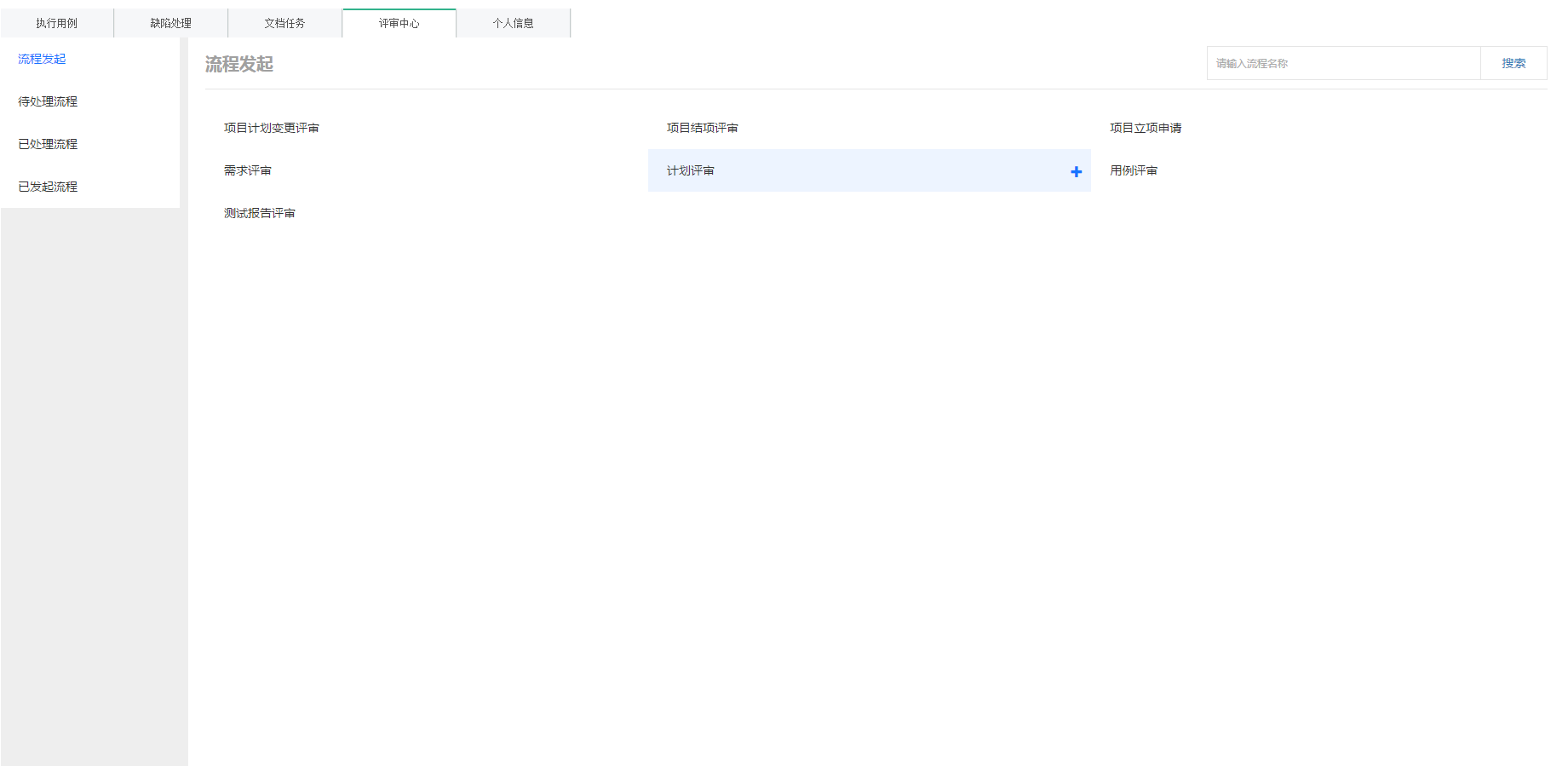1568x766 pixels.
Task: Start the 项目计划变更评审 process
Action: [x=271, y=128]
